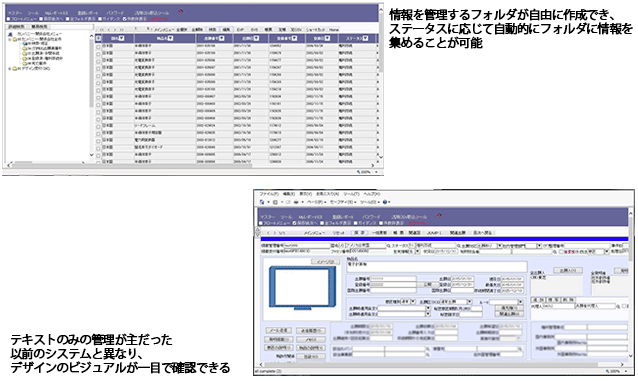Go to last page in list toolbar
Screen dimensions: 638x381
122,30
